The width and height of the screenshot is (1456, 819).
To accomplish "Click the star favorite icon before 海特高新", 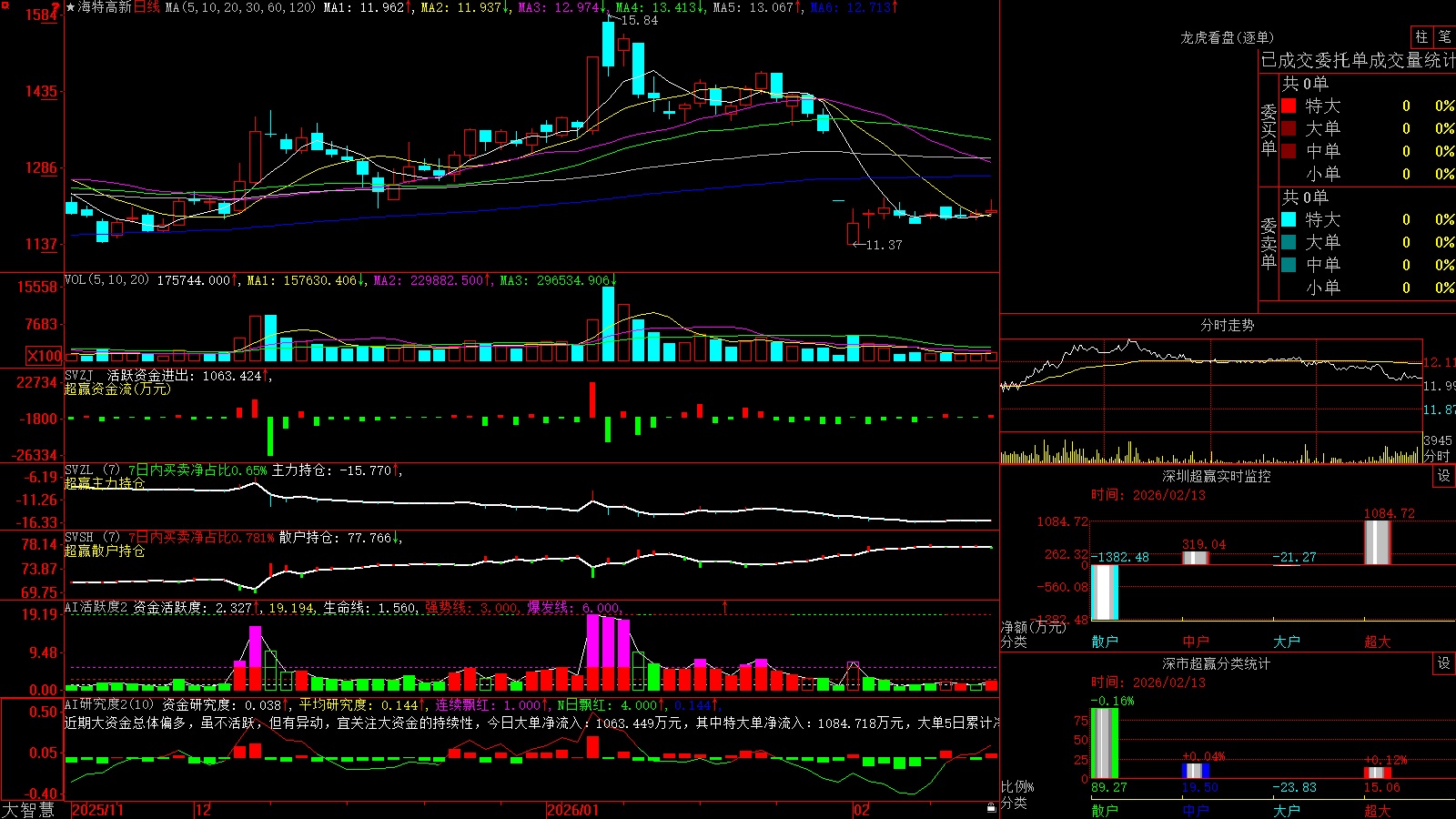I will pyautogui.click(x=71, y=7).
